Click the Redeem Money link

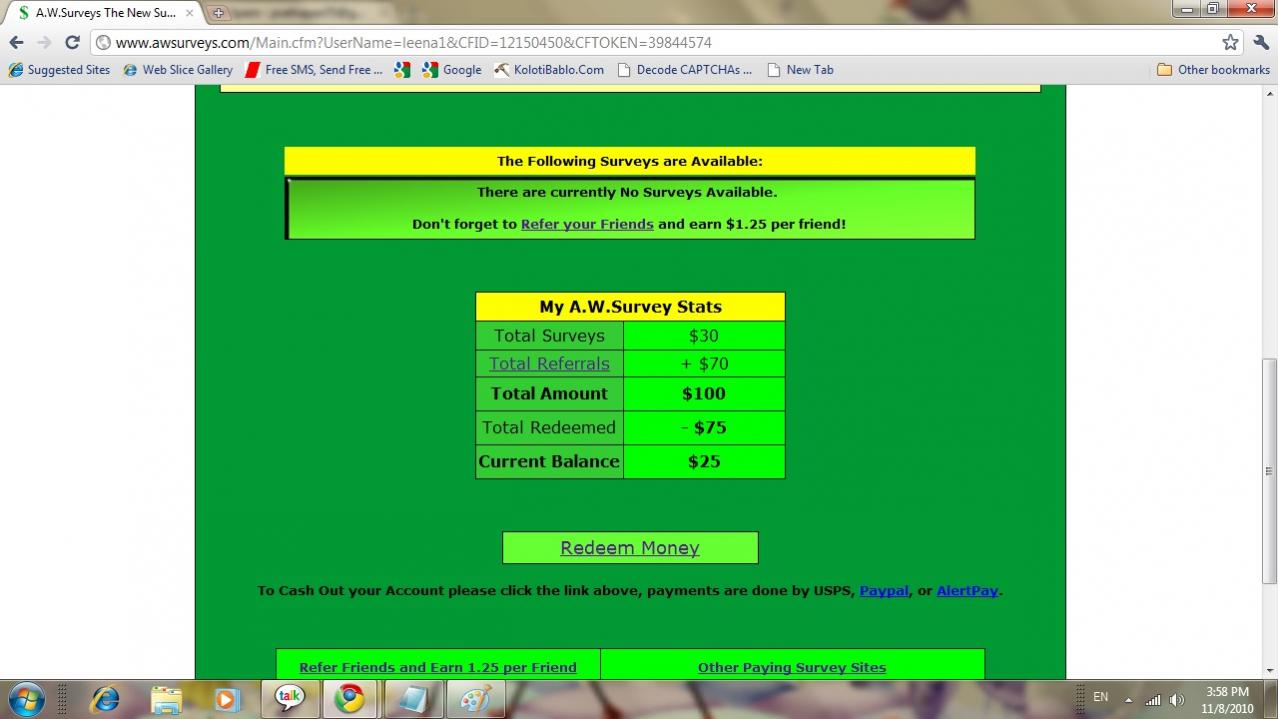coord(630,548)
